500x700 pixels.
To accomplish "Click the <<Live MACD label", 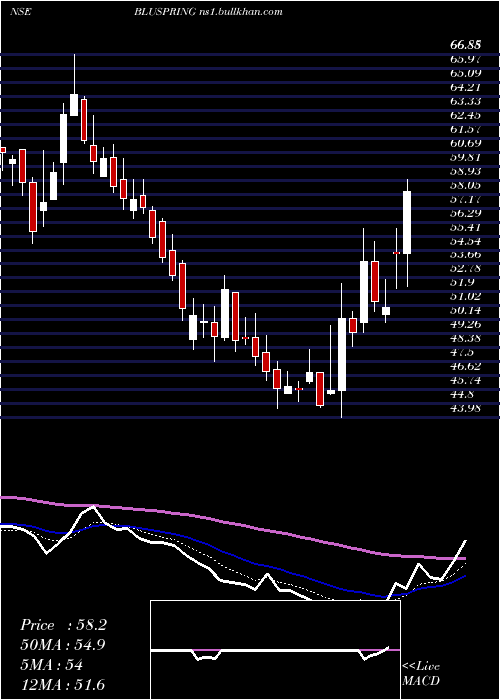I will [421, 674].
